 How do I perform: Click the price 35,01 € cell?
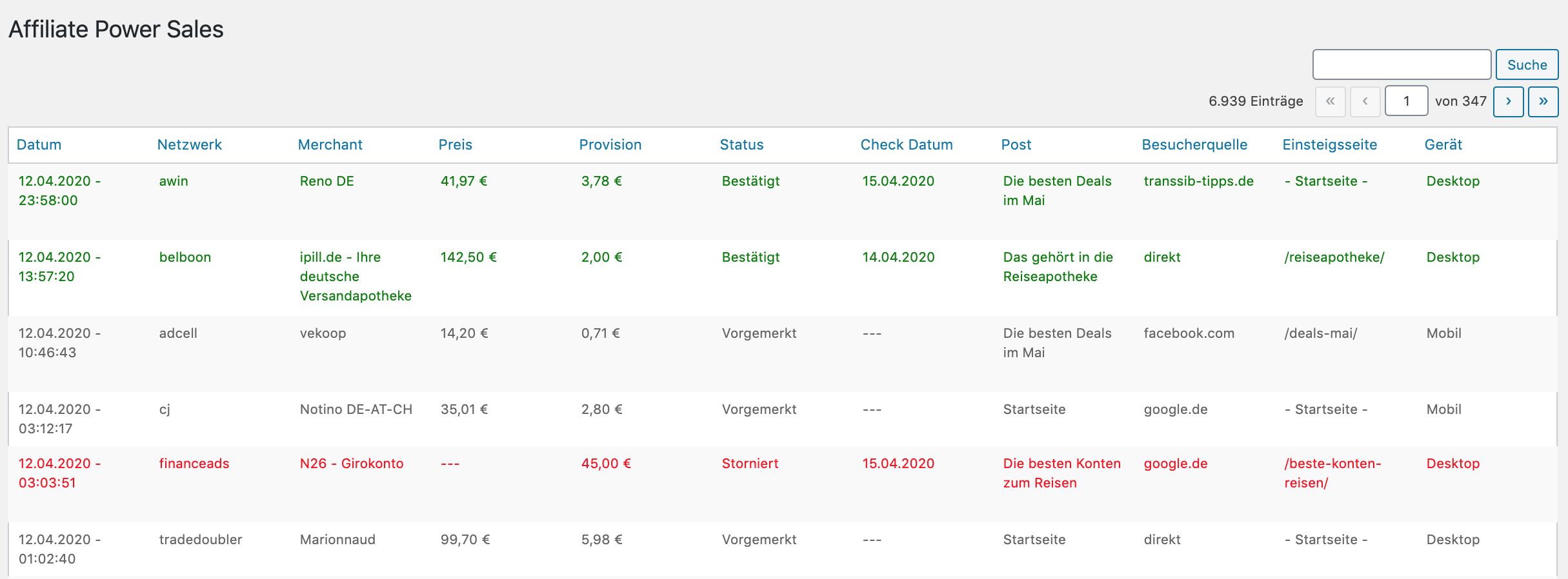tap(464, 409)
